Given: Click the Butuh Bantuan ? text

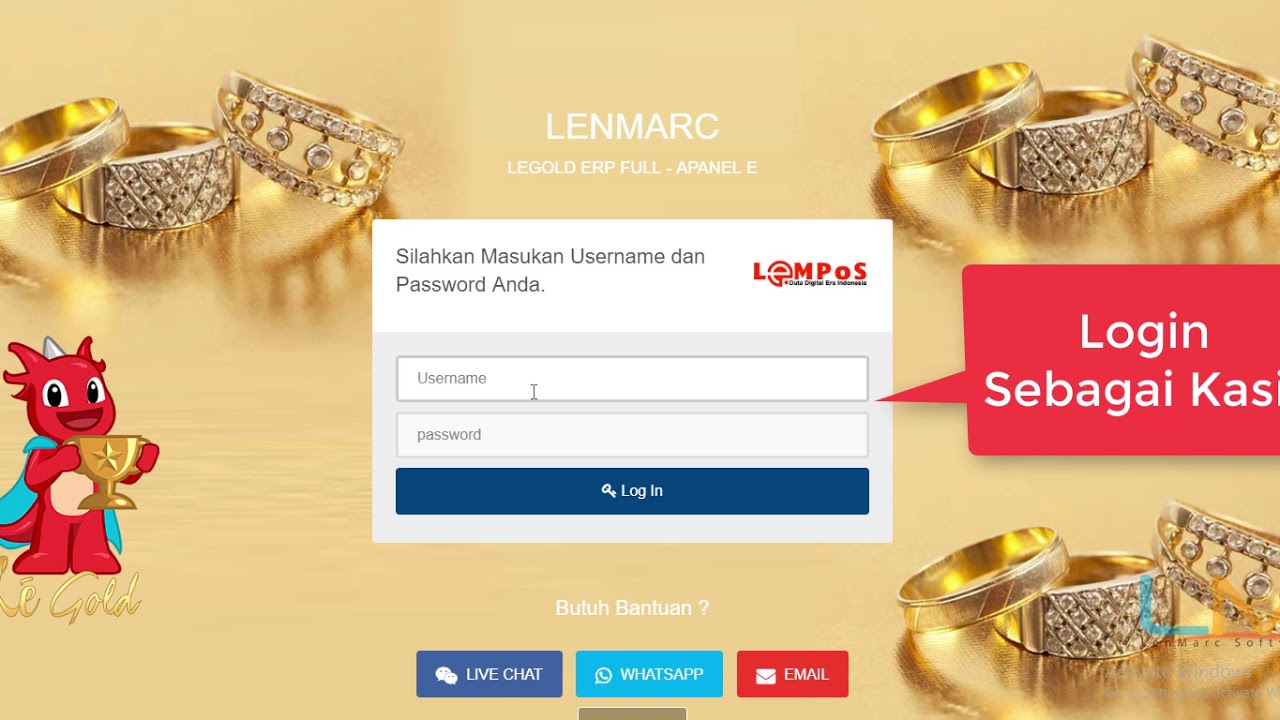Looking at the screenshot, I should pyautogui.click(x=632, y=608).
